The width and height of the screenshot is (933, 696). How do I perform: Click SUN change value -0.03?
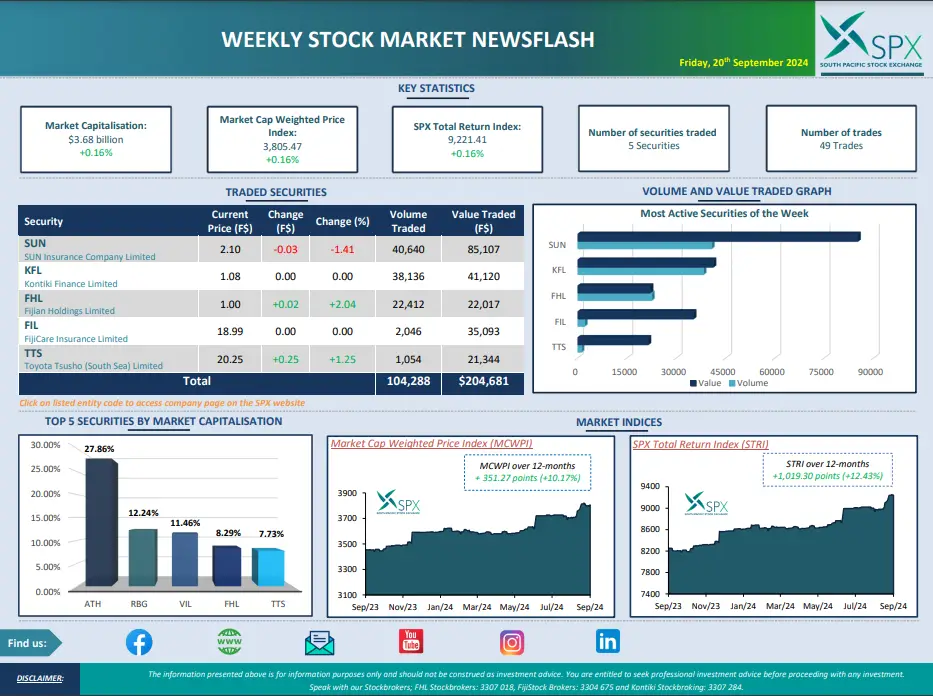286,249
